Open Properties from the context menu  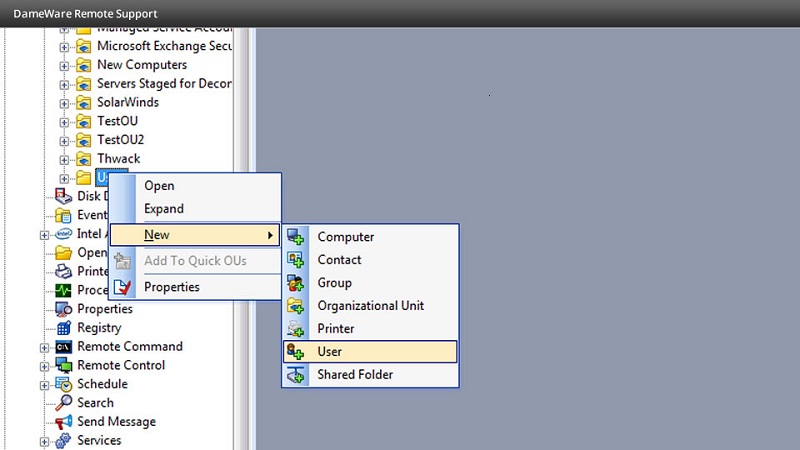[195, 287]
